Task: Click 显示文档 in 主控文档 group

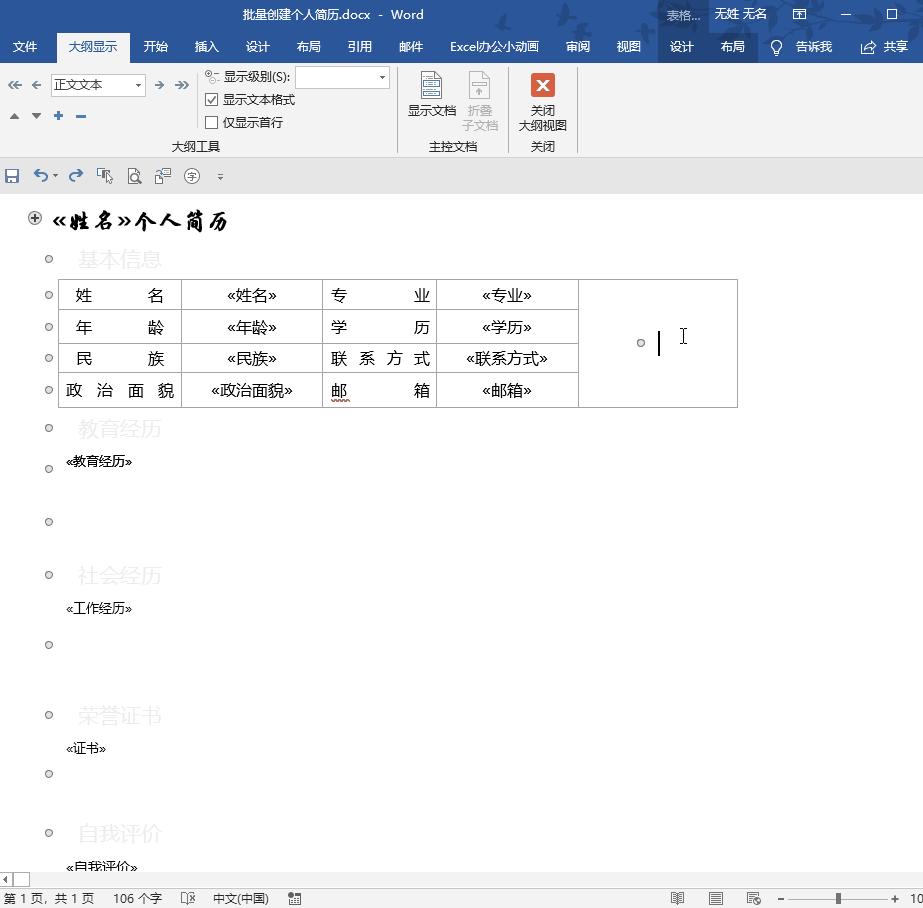Action: (431, 95)
